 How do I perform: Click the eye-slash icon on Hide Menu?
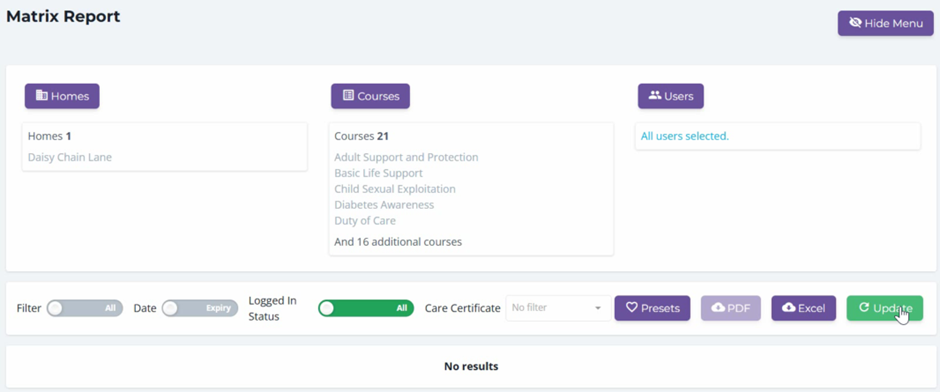(x=855, y=23)
